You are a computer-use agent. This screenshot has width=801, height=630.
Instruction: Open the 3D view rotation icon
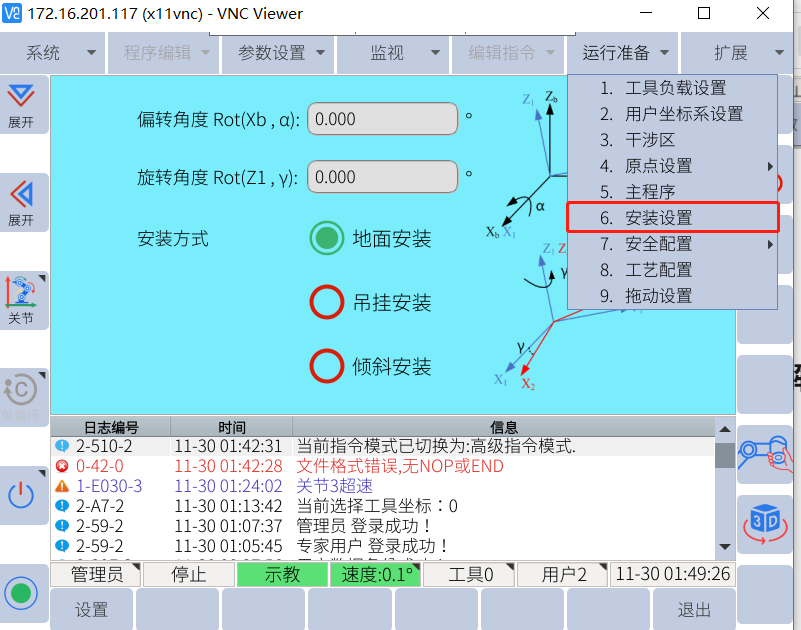[765, 523]
